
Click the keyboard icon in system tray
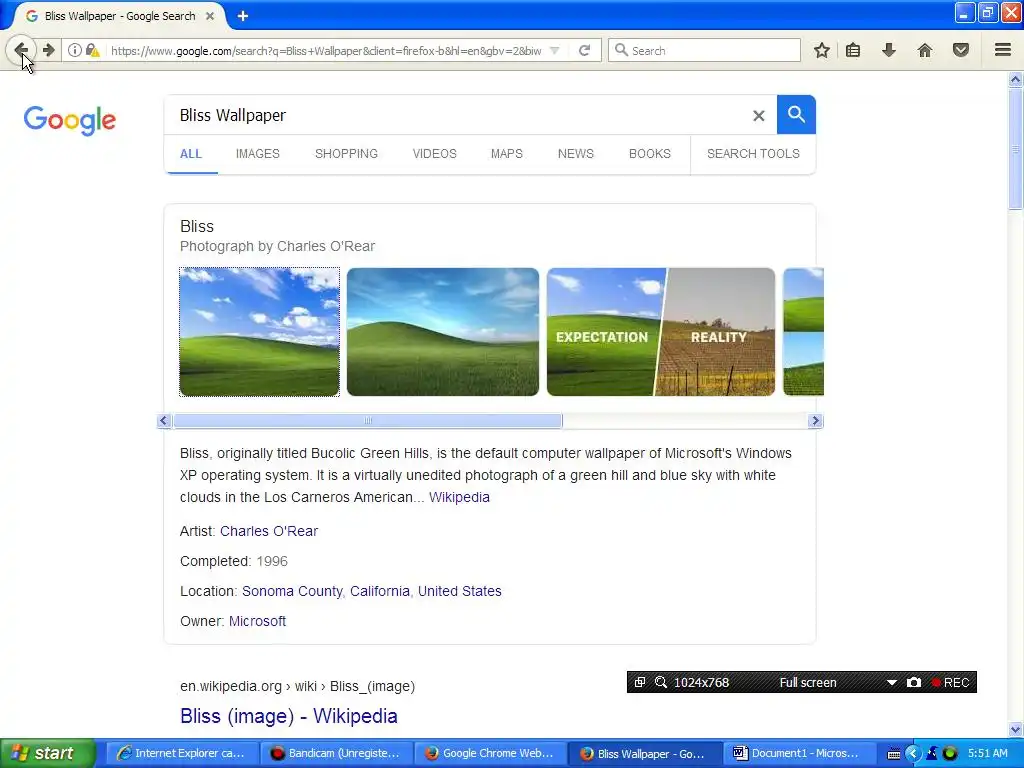point(894,754)
